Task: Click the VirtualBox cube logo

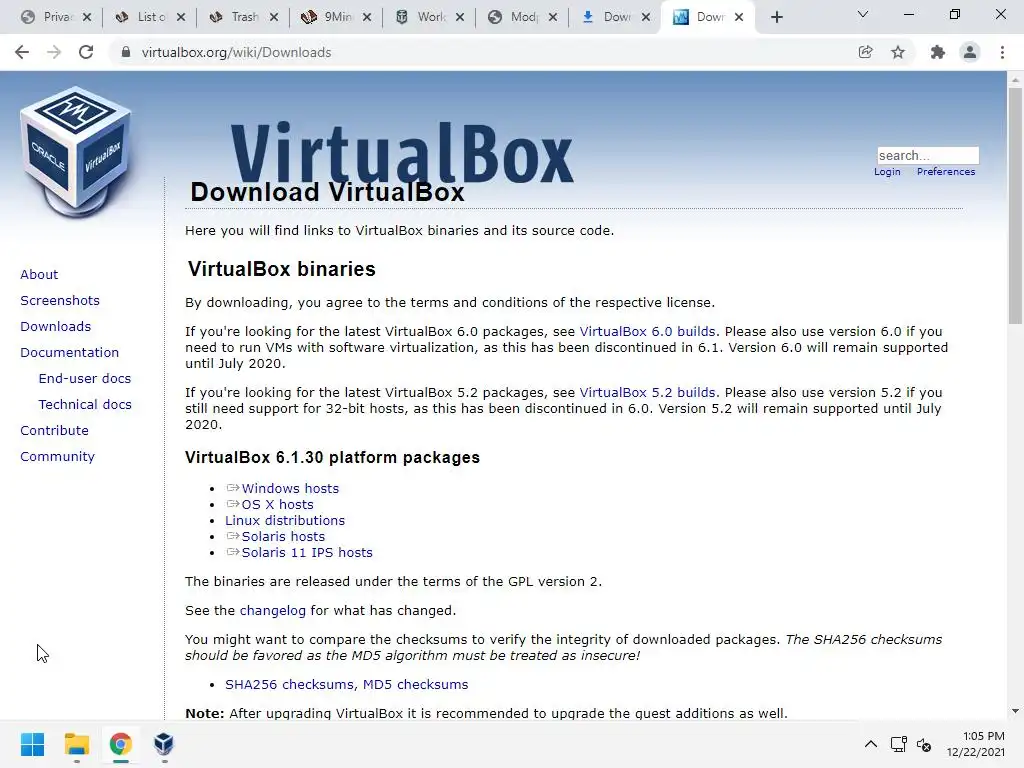Action: click(76, 152)
